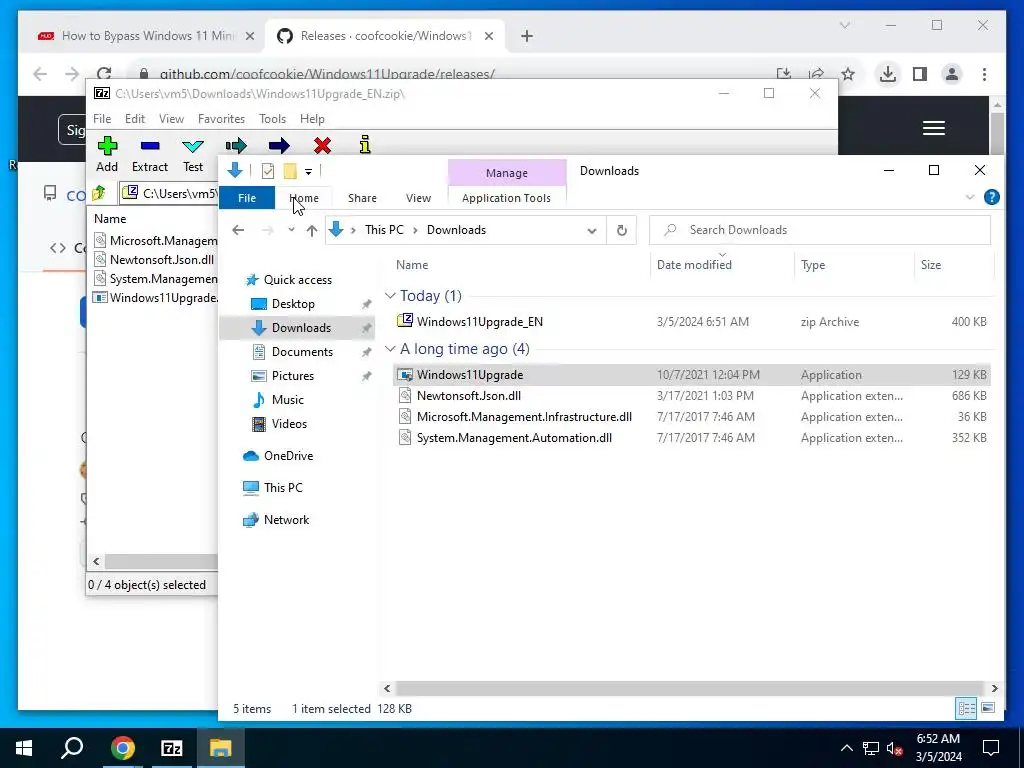Switch to Large icons view in status bar
Screen dimensions: 1024x768
[988, 709]
